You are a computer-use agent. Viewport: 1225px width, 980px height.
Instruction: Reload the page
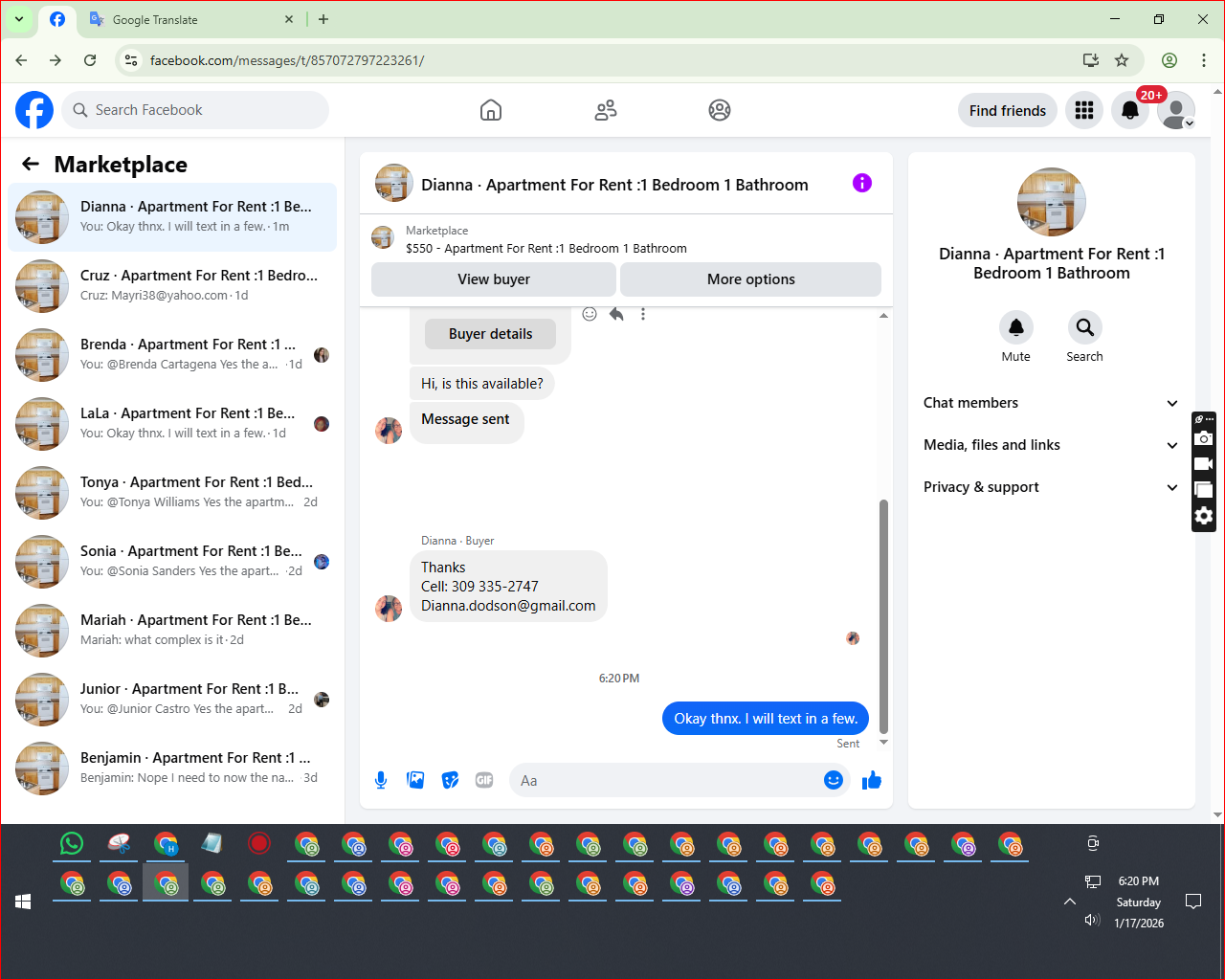coord(90,60)
